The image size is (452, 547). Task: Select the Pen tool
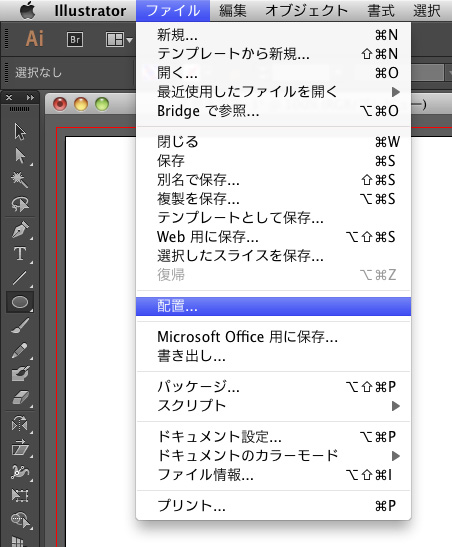point(20,230)
